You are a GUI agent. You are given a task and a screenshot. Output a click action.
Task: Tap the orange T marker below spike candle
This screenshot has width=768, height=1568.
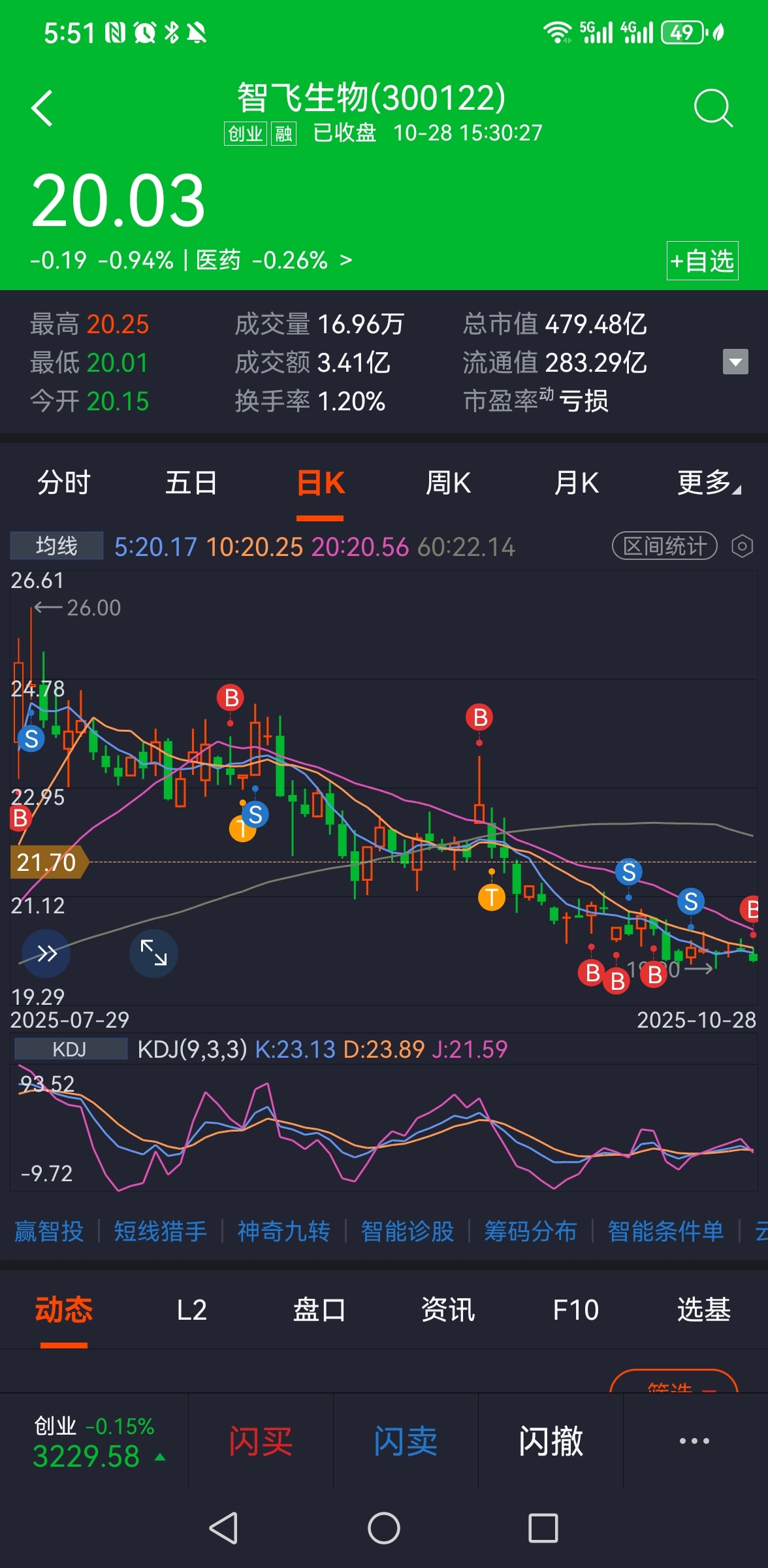tap(491, 897)
